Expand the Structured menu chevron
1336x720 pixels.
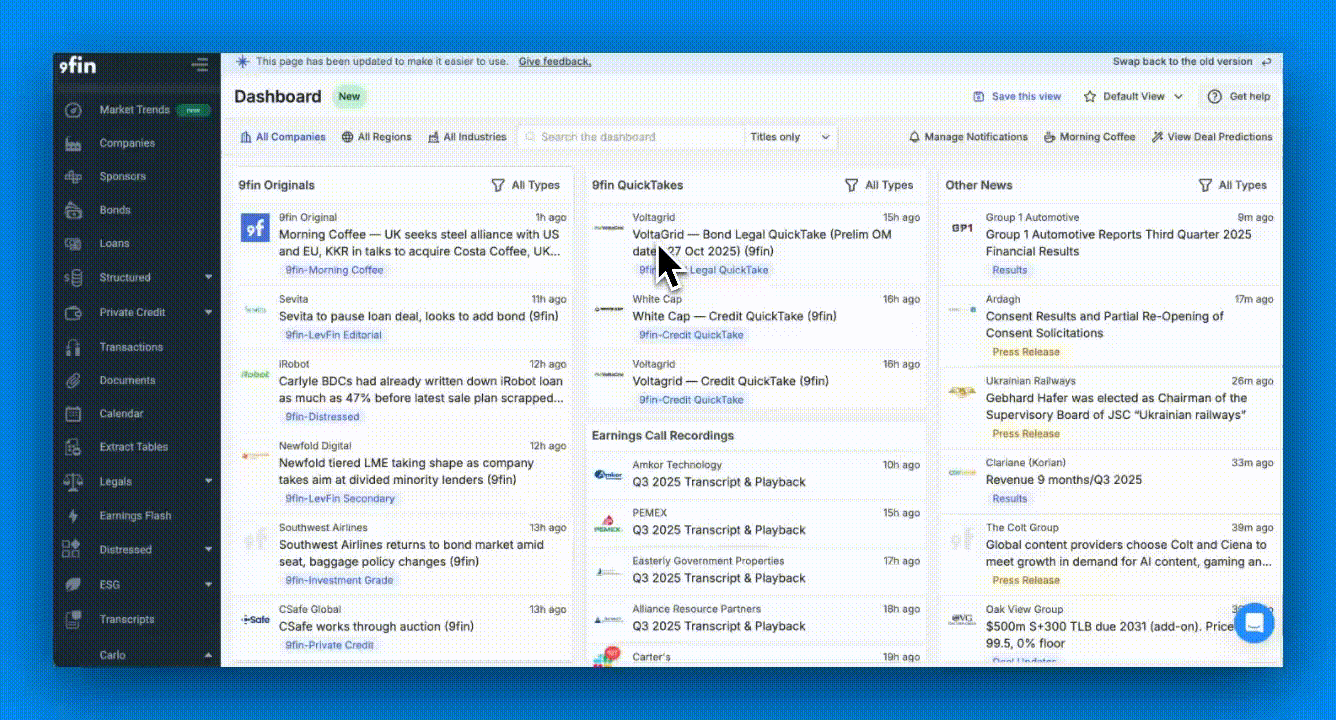208,277
